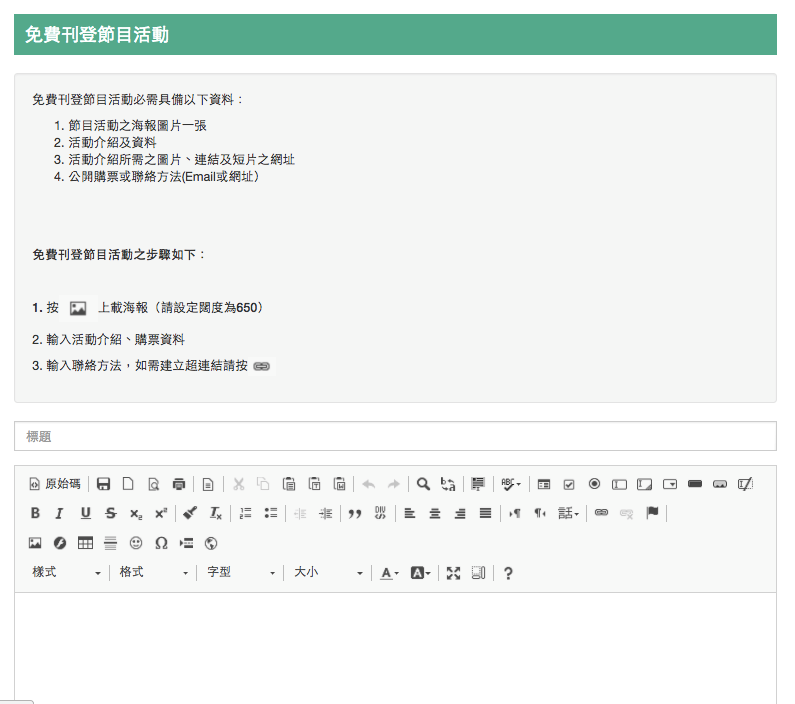Open the 格式 format dropdown

(153, 572)
